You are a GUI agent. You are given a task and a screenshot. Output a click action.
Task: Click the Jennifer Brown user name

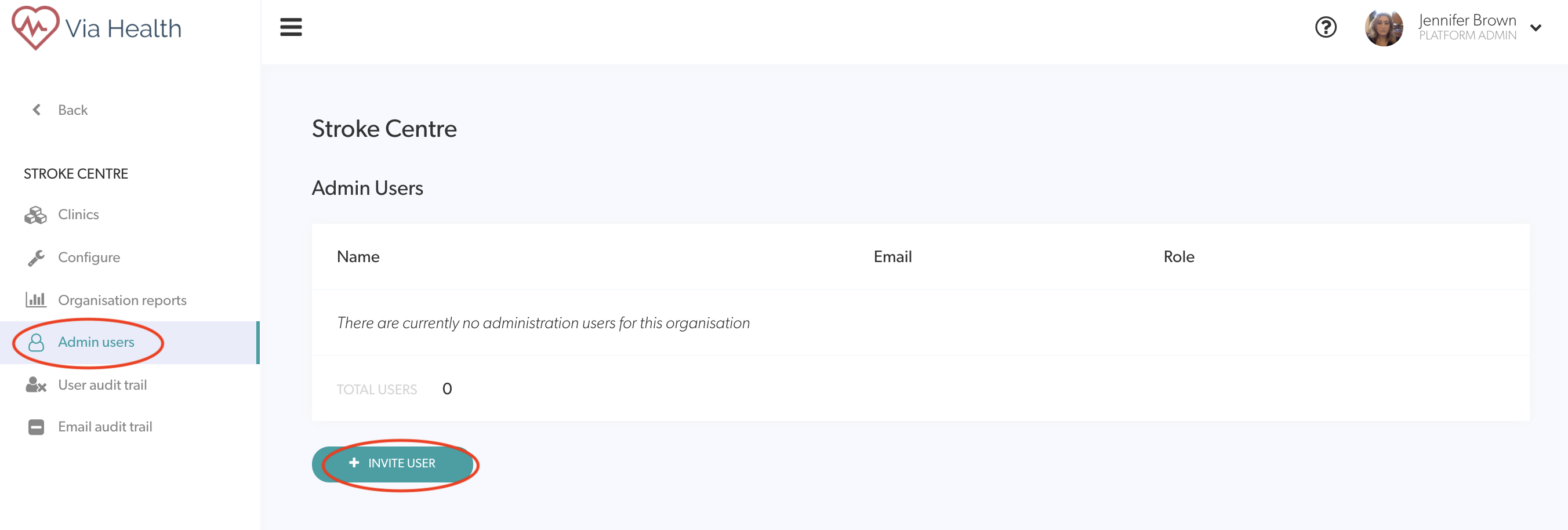pyautogui.click(x=1467, y=21)
